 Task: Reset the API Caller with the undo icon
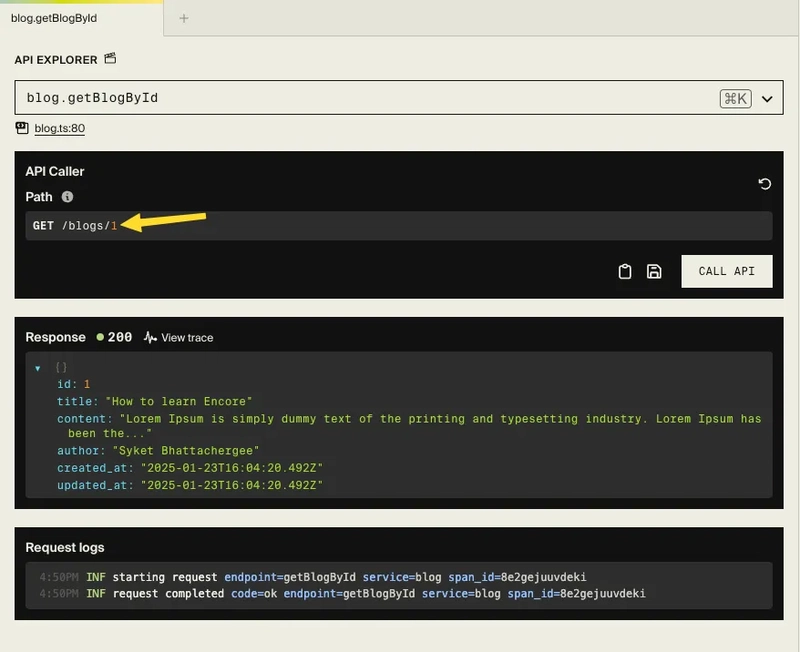point(764,184)
